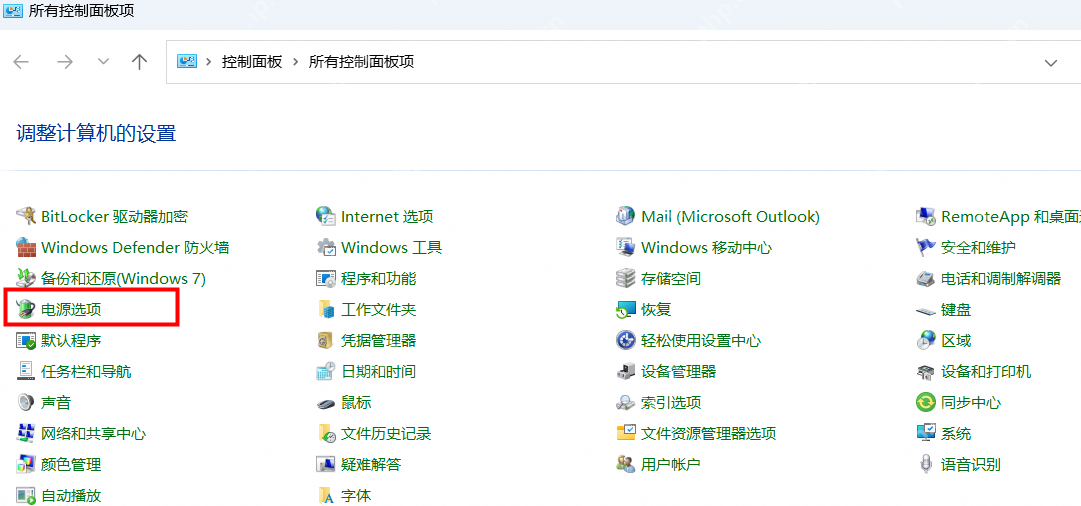Click the 设备管理器 icon
The width and height of the screenshot is (1081, 506).
(625, 372)
